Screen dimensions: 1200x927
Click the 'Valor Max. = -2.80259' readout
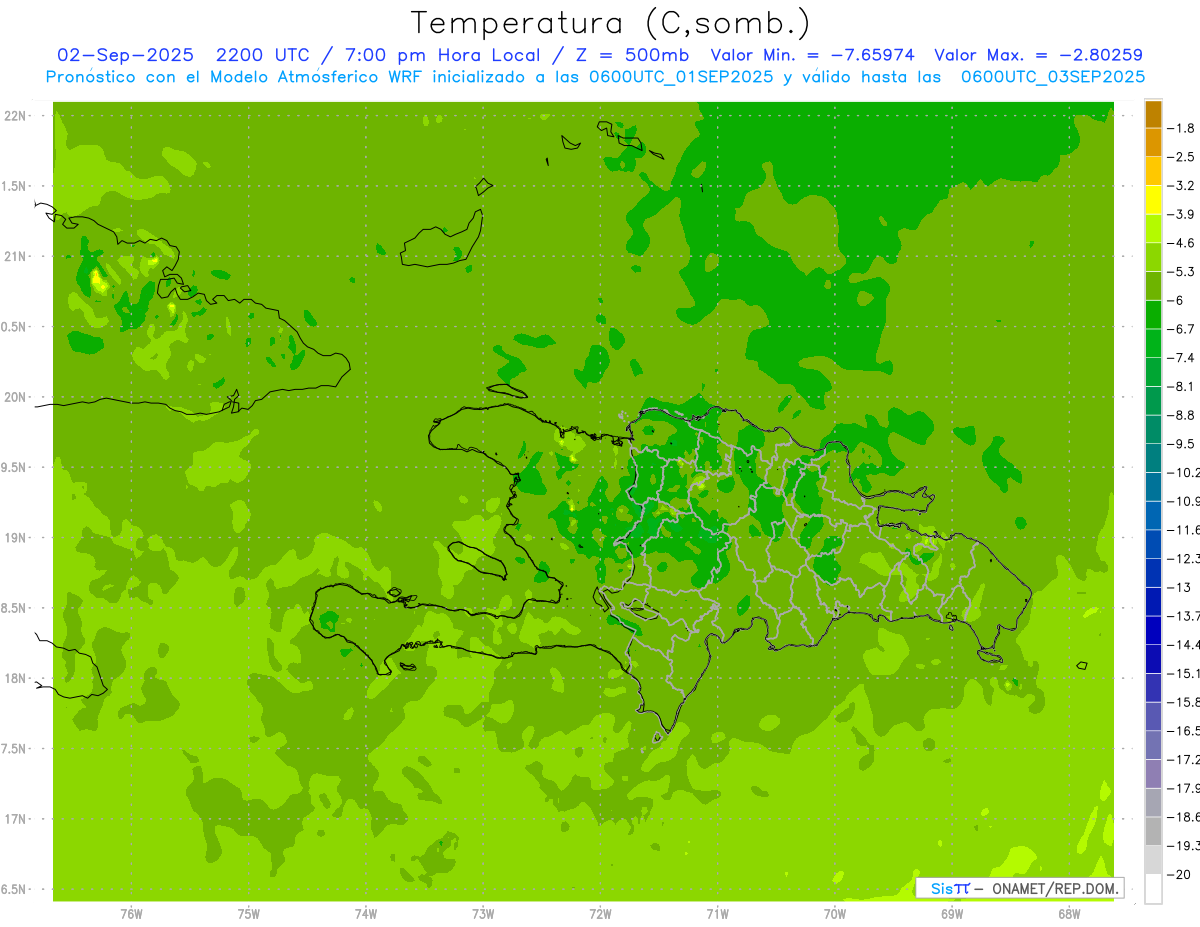coord(1038,55)
